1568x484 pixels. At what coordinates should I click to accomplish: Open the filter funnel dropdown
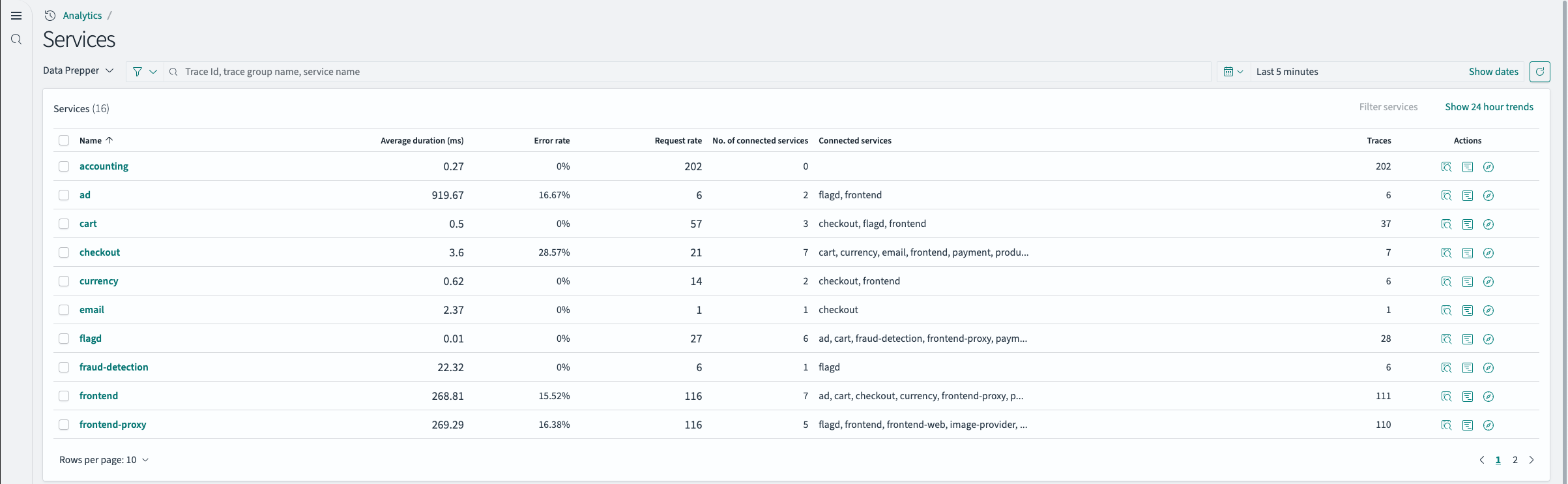(x=144, y=72)
